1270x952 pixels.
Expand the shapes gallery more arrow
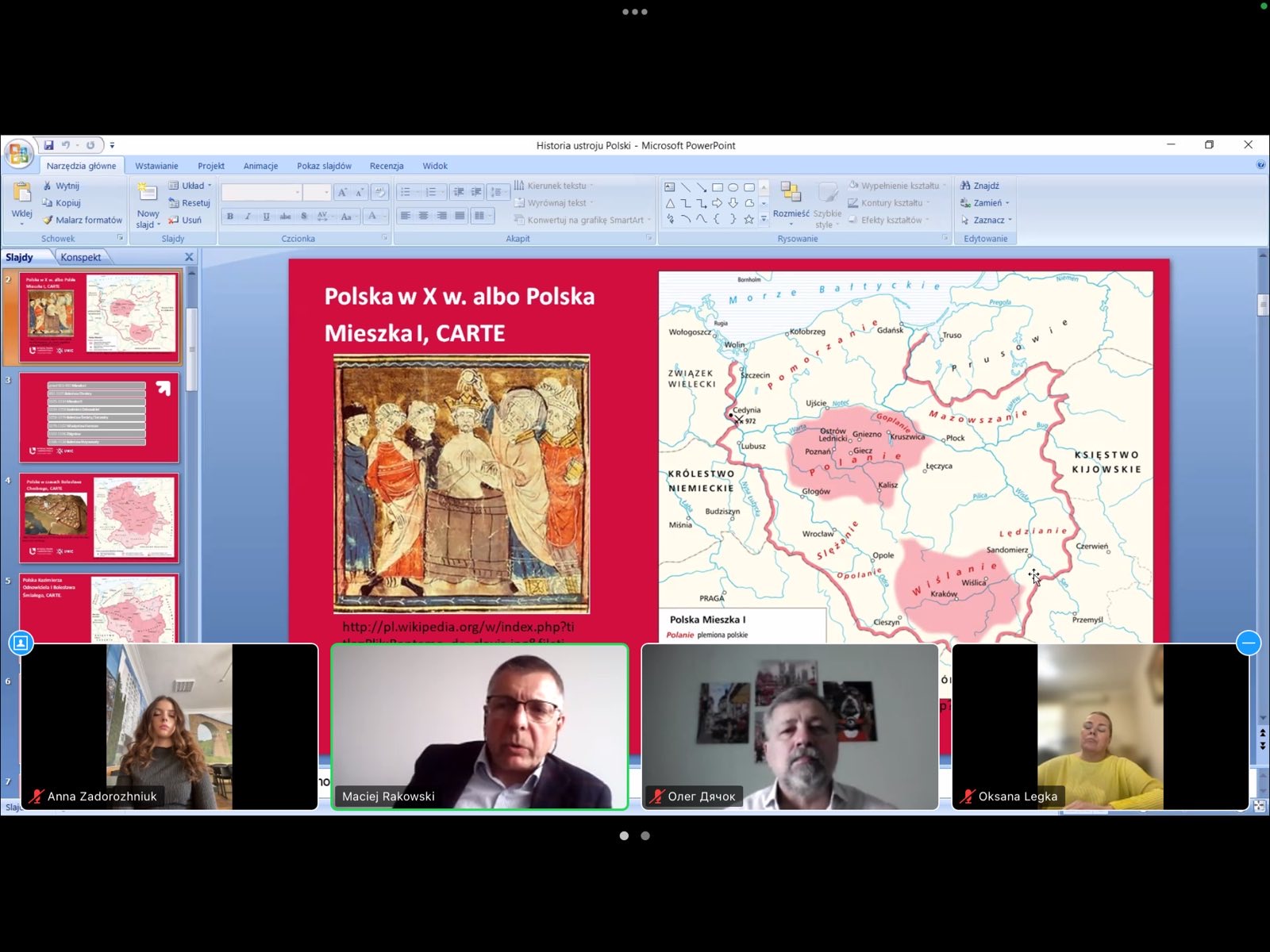coord(764,219)
